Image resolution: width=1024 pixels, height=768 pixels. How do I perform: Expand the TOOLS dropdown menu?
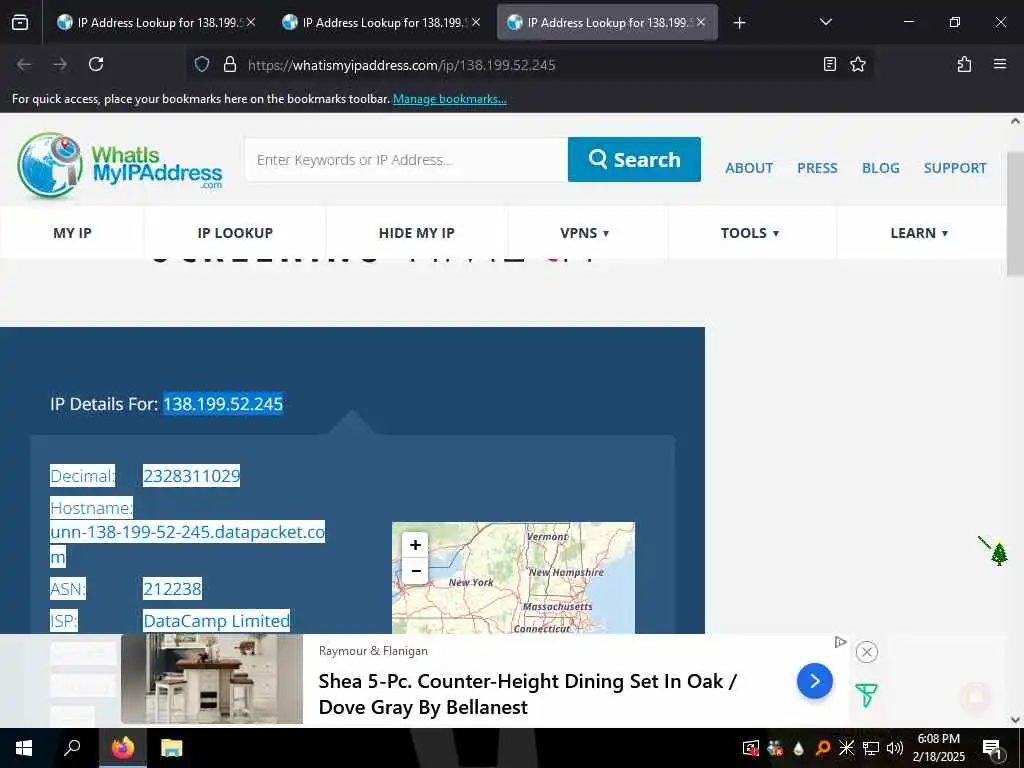click(x=750, y=233)
